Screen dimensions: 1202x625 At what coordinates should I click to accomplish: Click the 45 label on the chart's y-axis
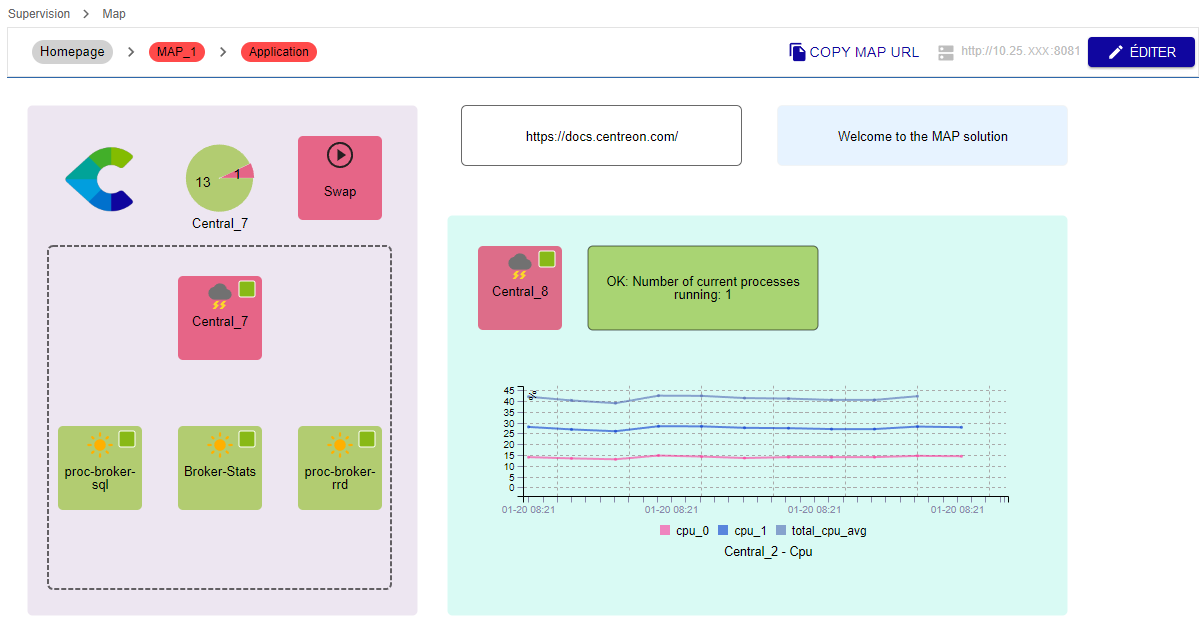pyautogui.click(x=508, y=390)
